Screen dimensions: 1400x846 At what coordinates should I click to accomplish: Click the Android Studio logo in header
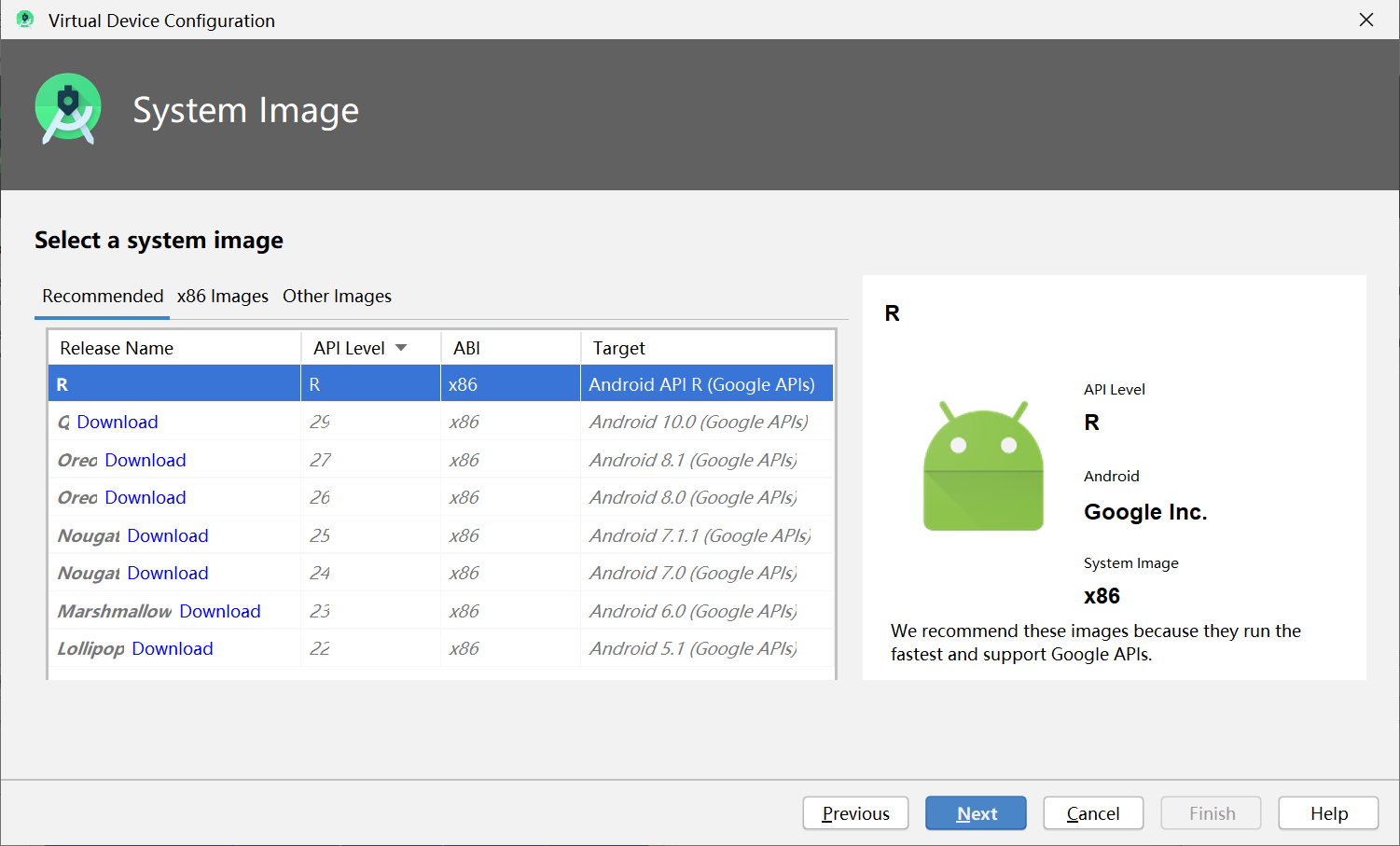67,109
